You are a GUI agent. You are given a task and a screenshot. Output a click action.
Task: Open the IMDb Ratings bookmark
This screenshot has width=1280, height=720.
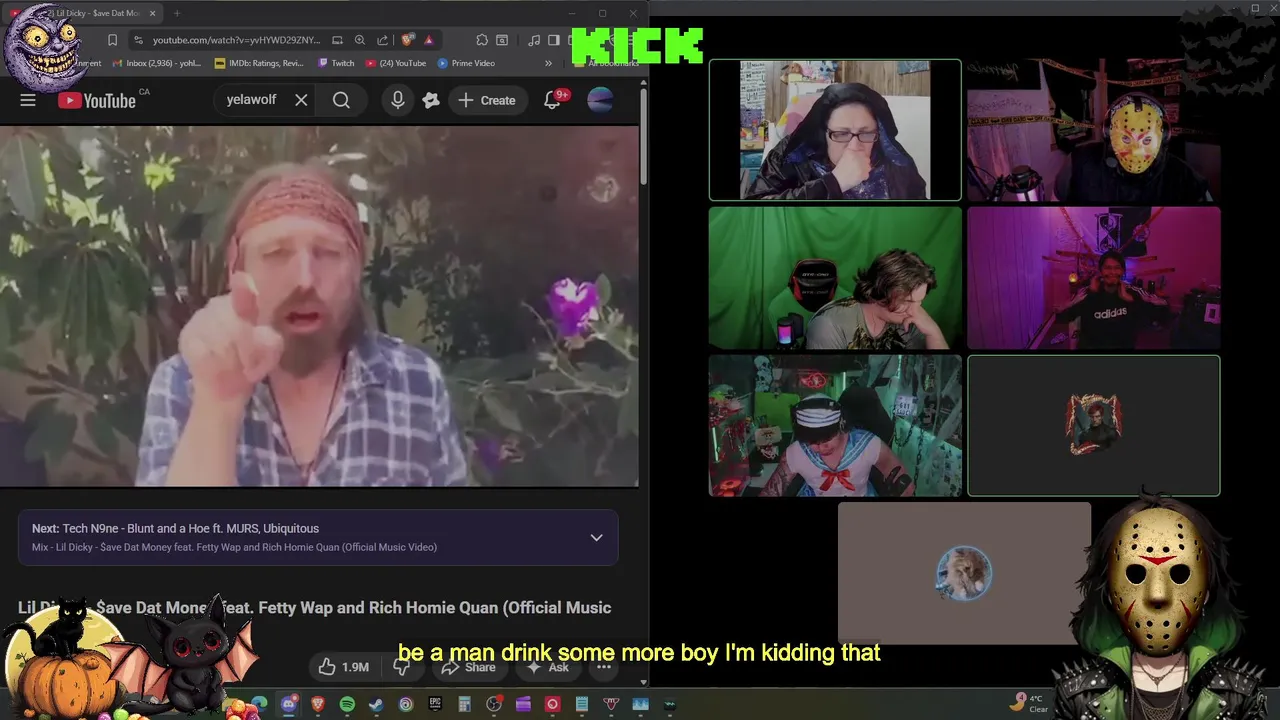(260, 63)
